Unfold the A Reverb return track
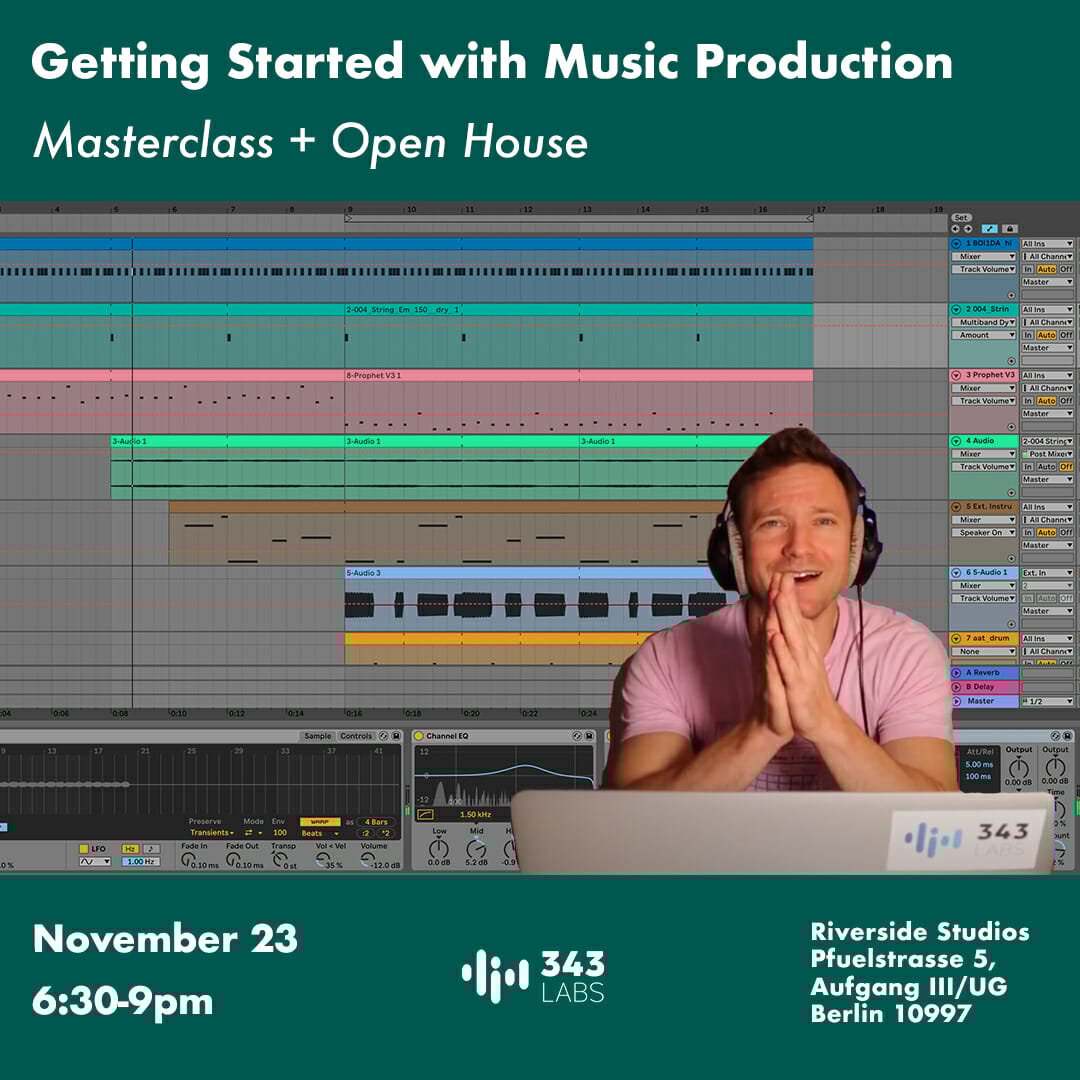Screen dimensions: 1080x1080 point(956,673)
